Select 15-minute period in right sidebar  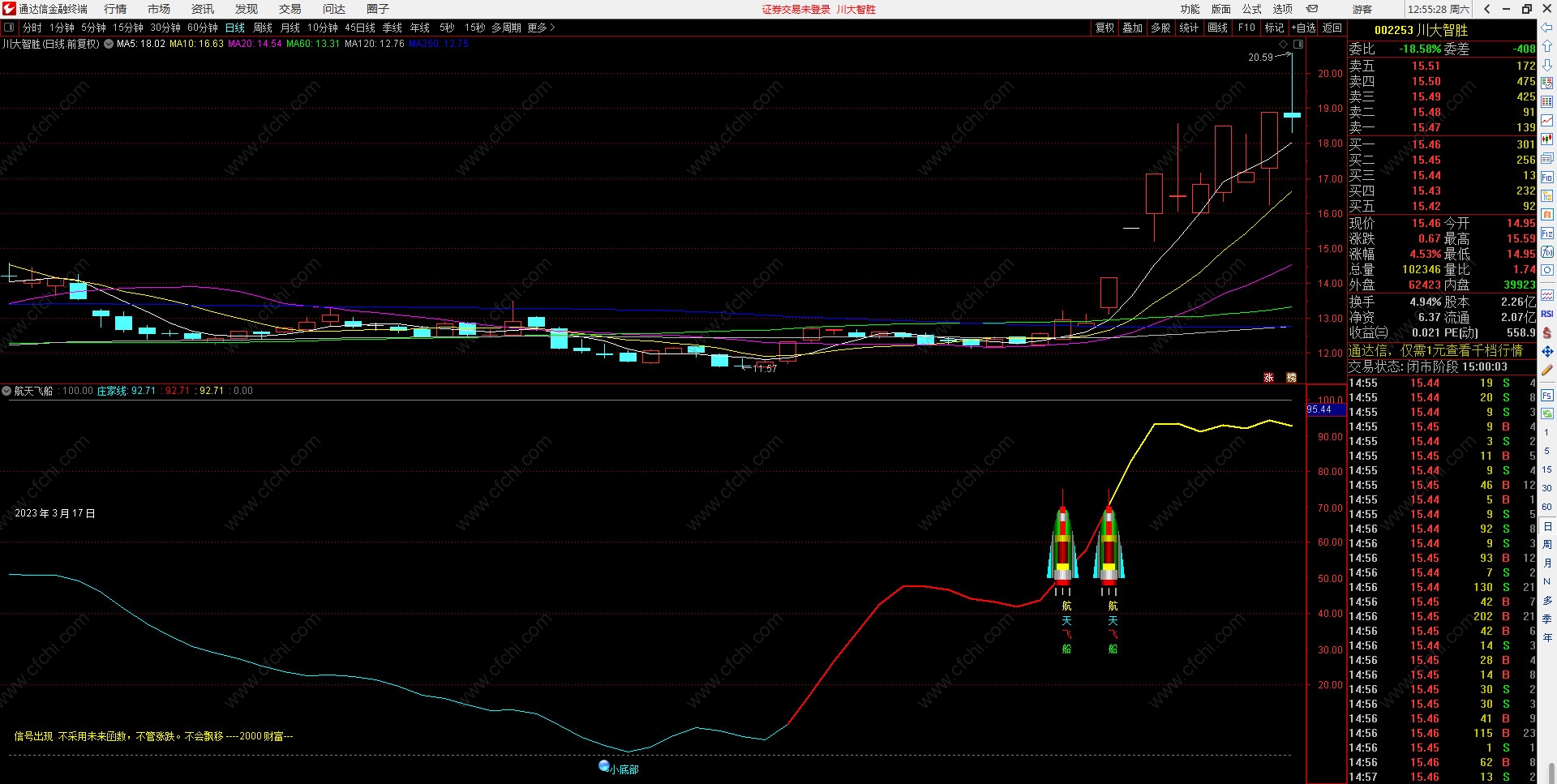point(1546,469)
